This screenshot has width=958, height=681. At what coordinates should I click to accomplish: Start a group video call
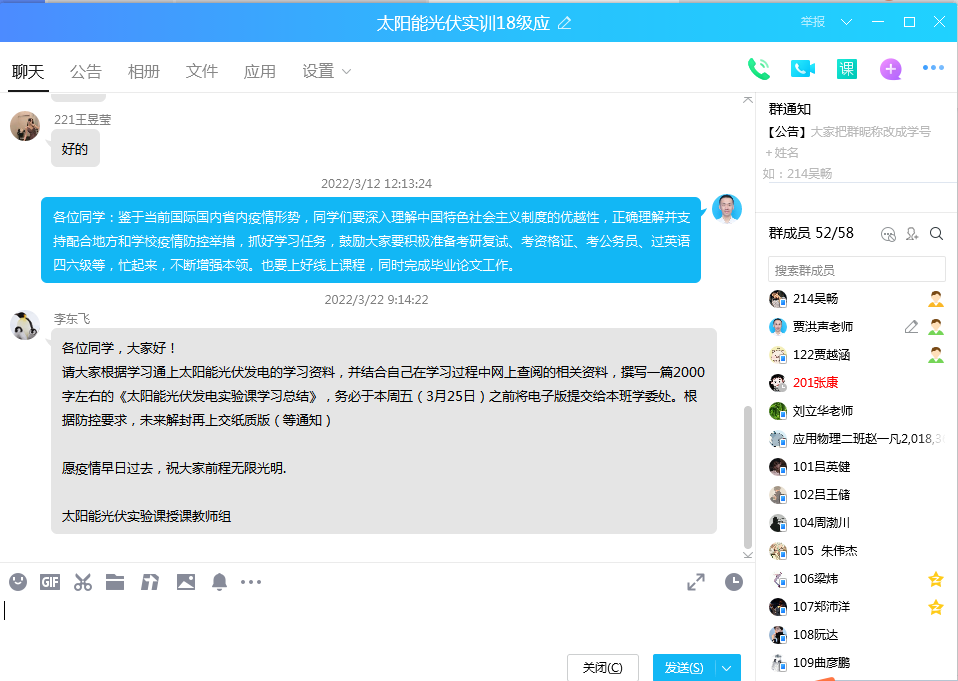(803, 69)
